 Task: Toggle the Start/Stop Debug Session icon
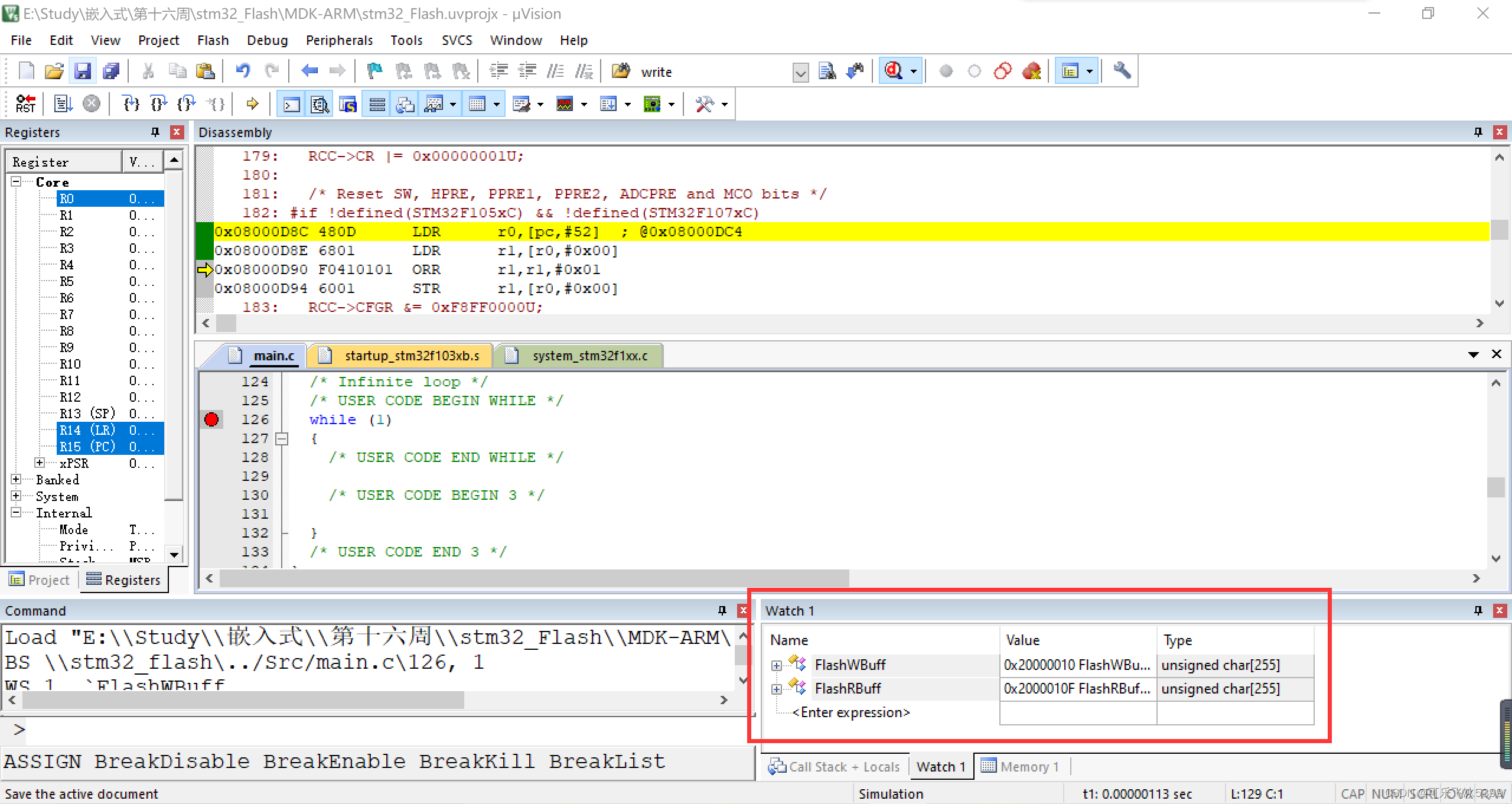tap(894, 71)
